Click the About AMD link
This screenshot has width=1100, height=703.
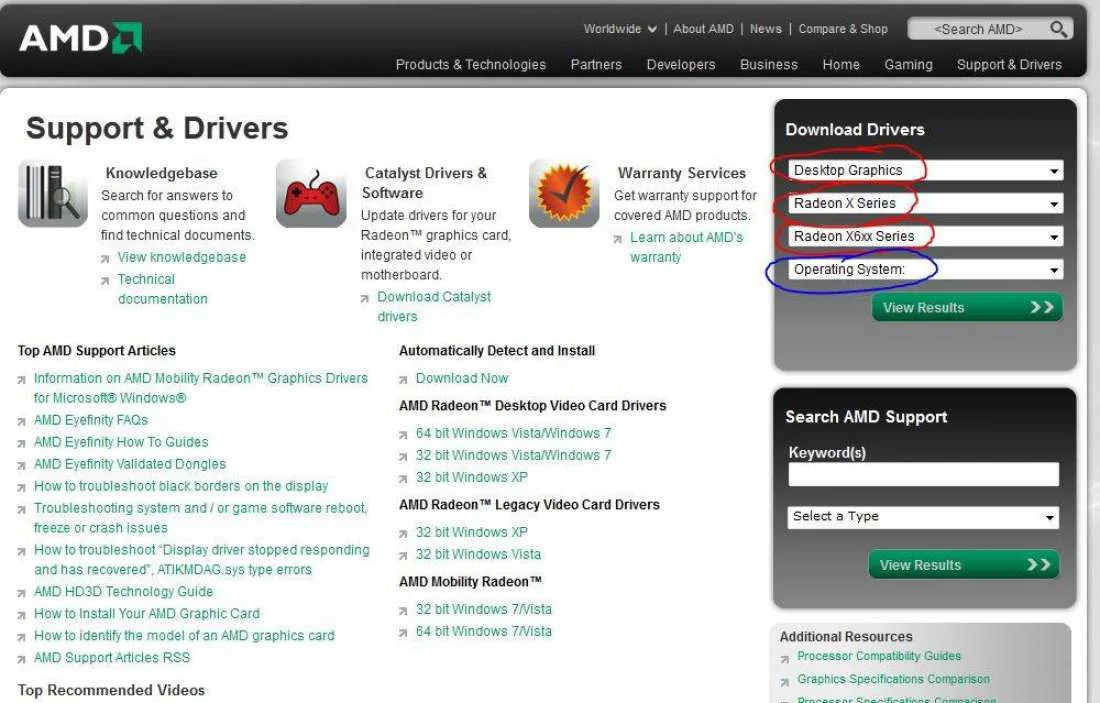pyautogui.click(x=704, y=29)
